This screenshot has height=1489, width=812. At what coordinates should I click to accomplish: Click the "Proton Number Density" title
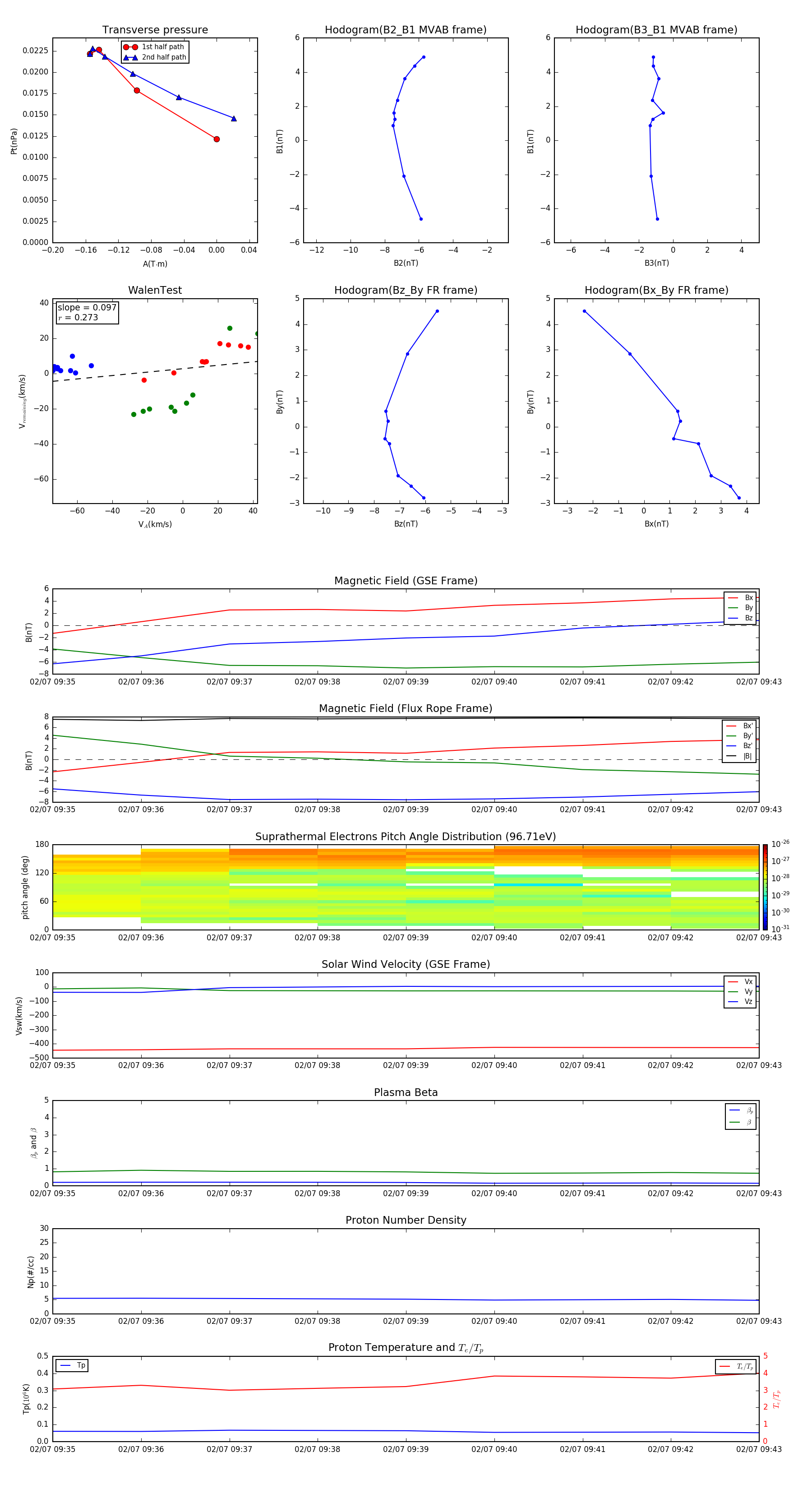tap(406, 1220)
